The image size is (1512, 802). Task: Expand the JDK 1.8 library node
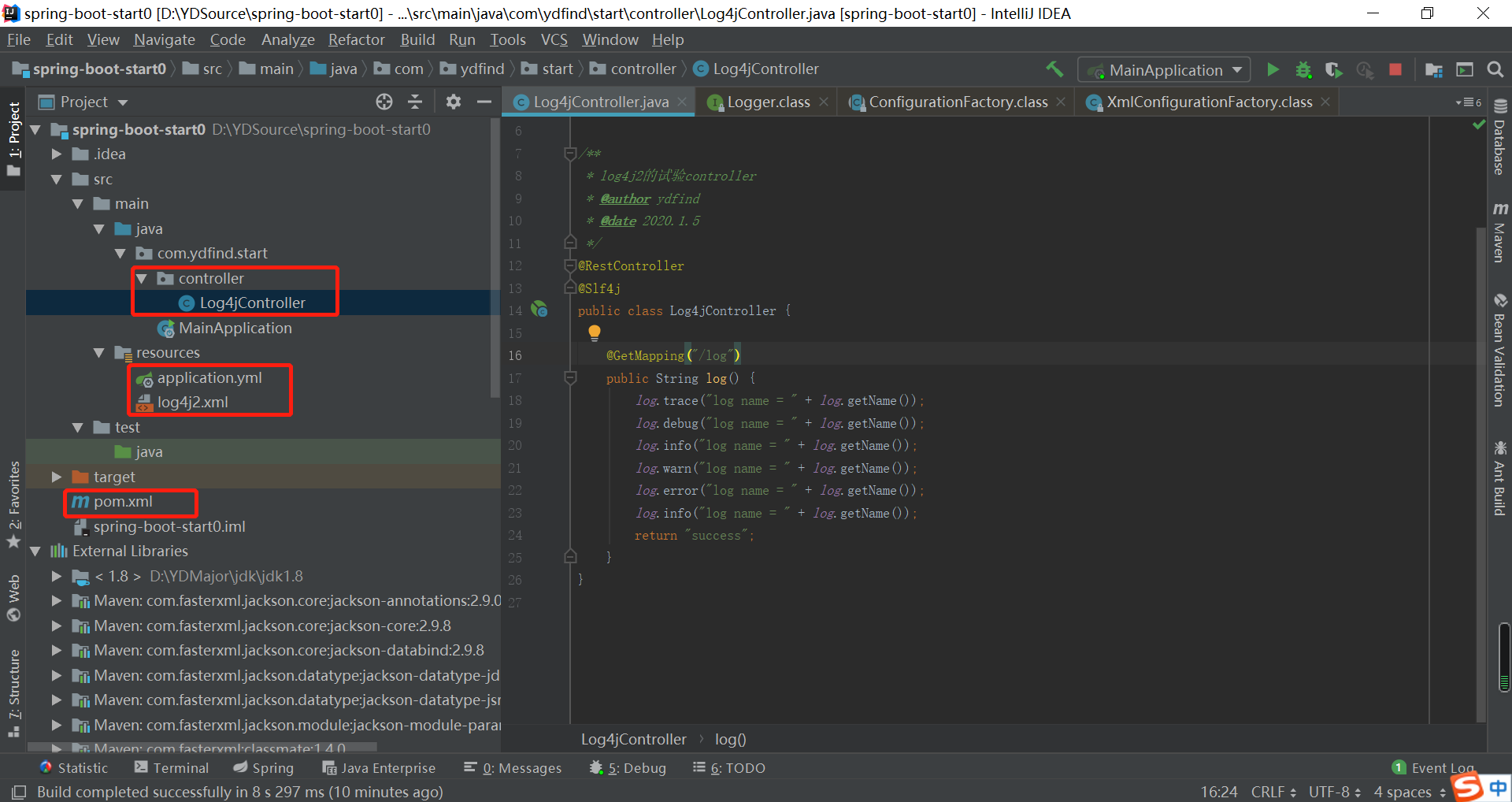click(x=57, y=576)
